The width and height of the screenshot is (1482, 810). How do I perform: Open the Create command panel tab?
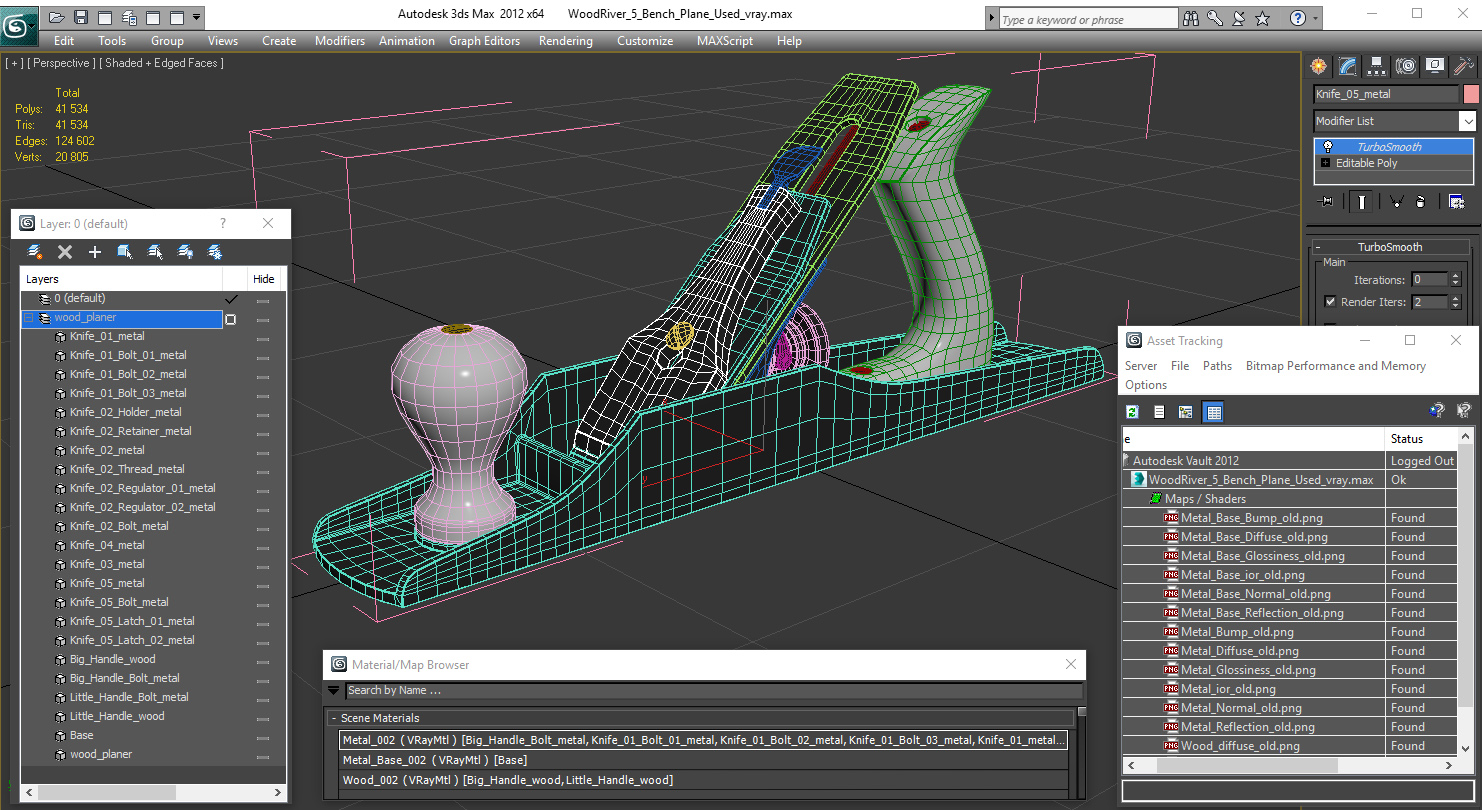click(x=1319, y=66)
